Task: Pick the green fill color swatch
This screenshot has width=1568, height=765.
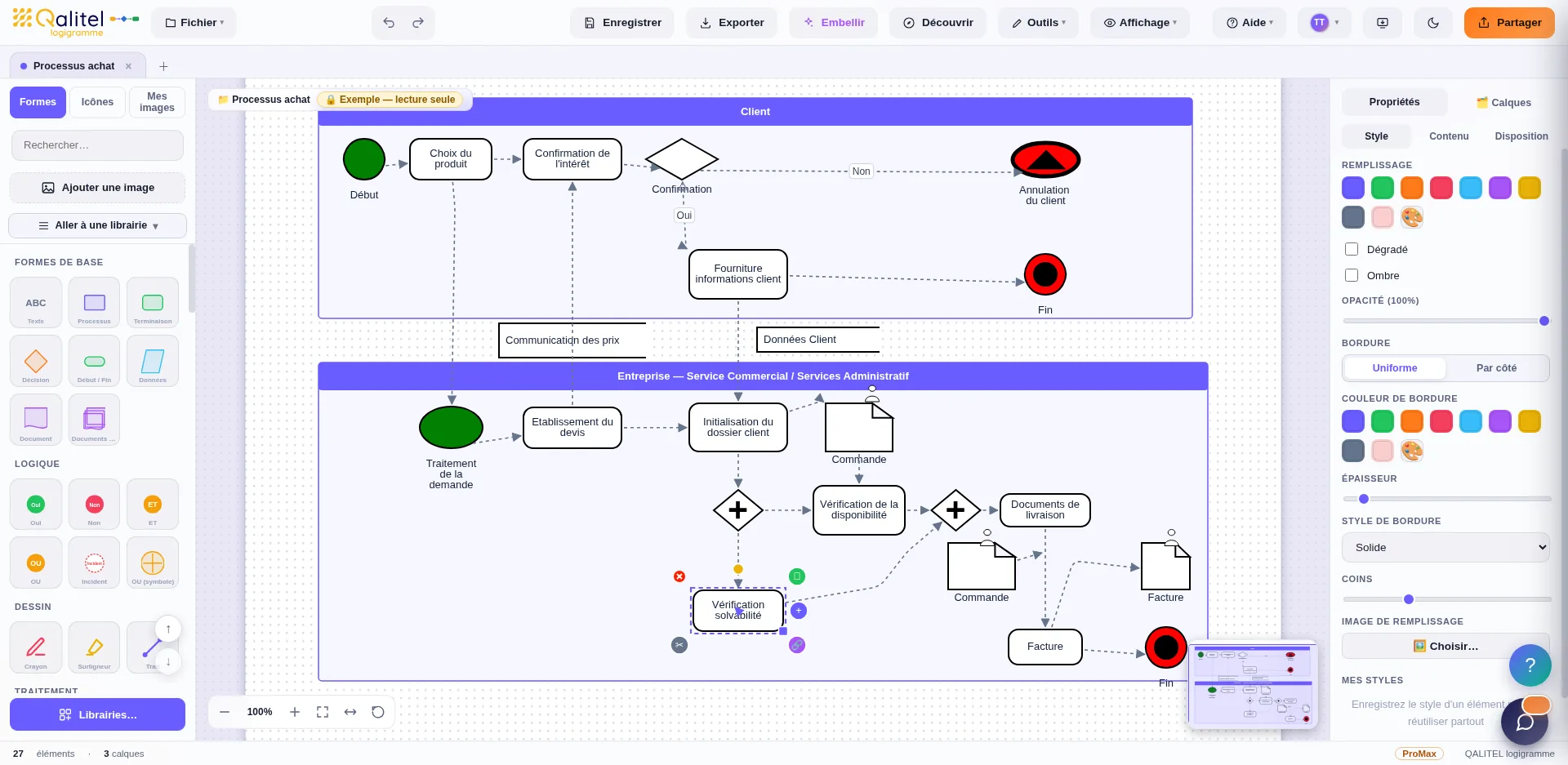Action: pos(1383,188)
